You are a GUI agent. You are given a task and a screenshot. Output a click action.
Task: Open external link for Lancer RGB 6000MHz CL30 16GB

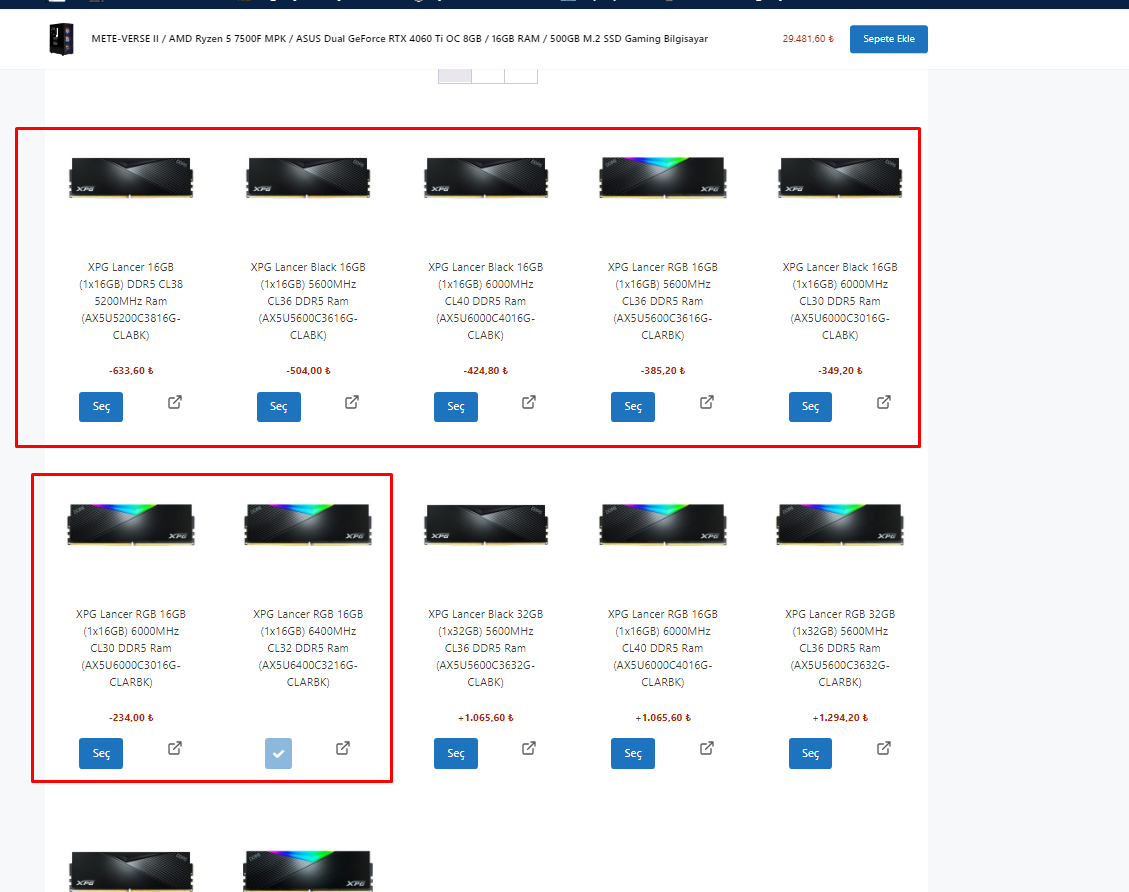point(175,748)
